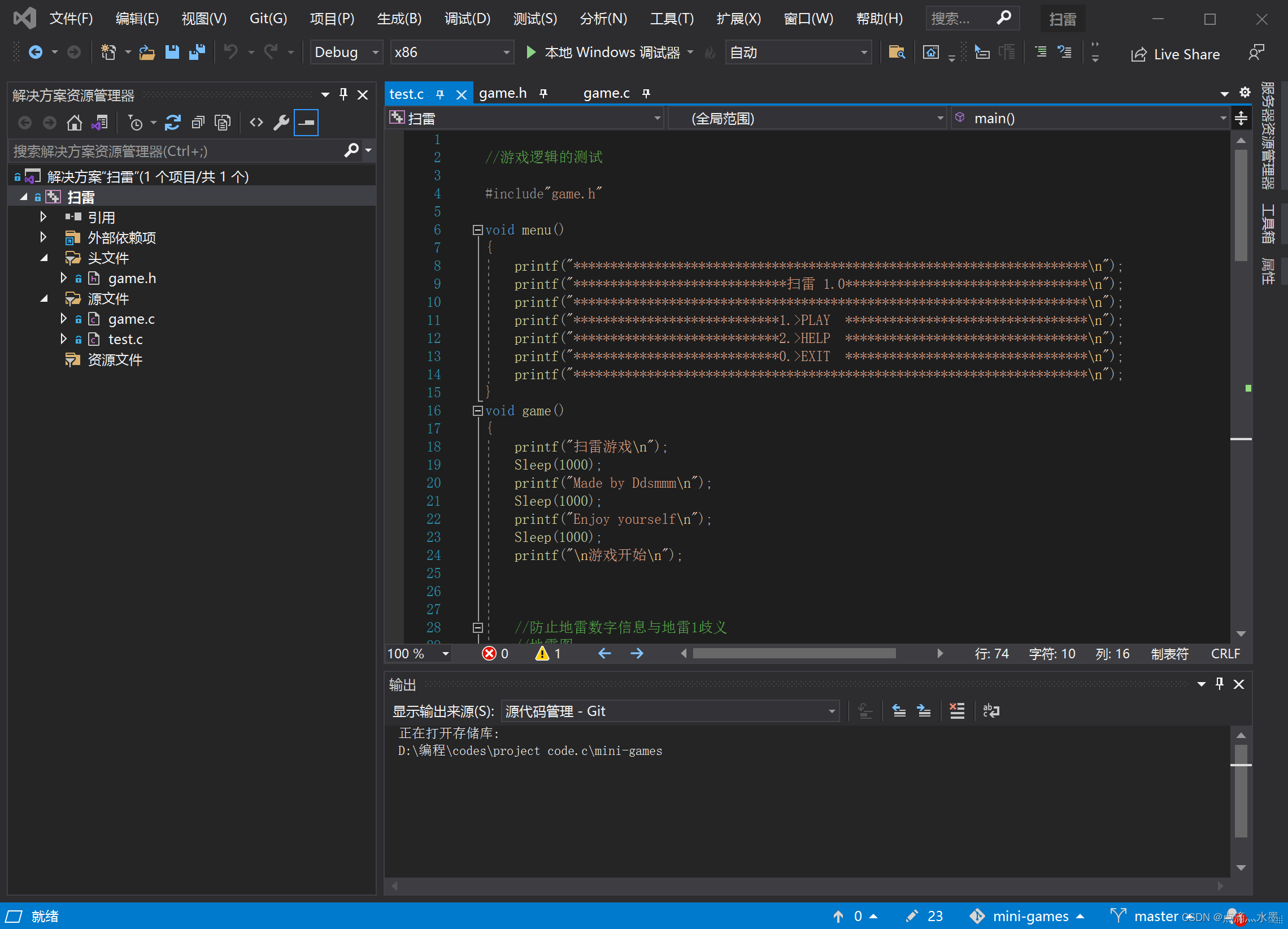Click the mini-games repository button

(1027, 916)
